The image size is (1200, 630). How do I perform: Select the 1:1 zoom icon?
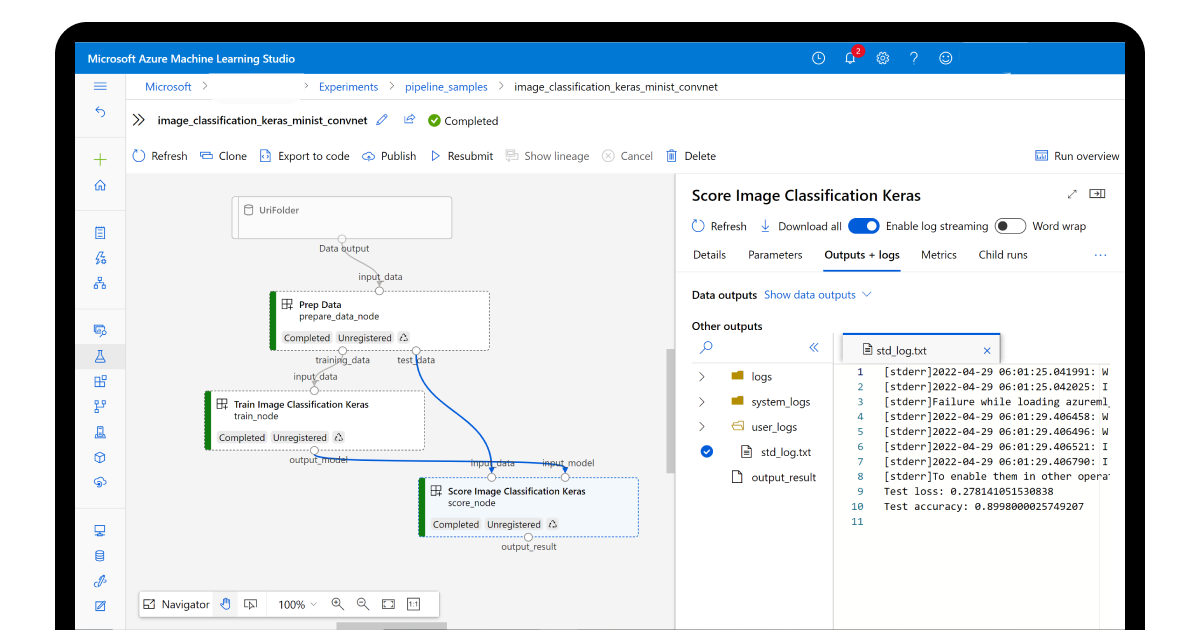(415, 604)
